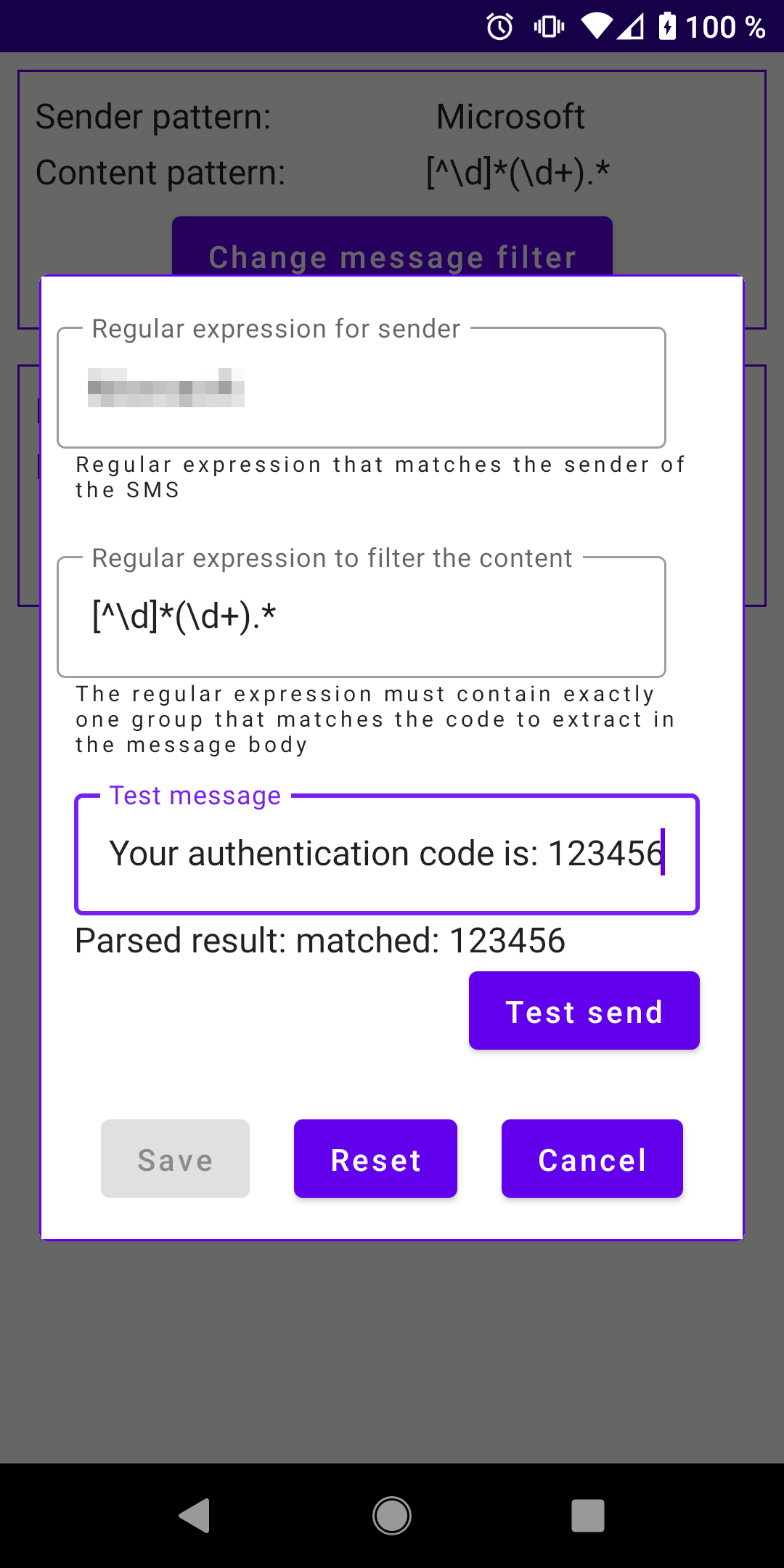Viewport: 784px width, 1568px height.
Task: Tap the Parsed result matched text
Action: (320, 941)
